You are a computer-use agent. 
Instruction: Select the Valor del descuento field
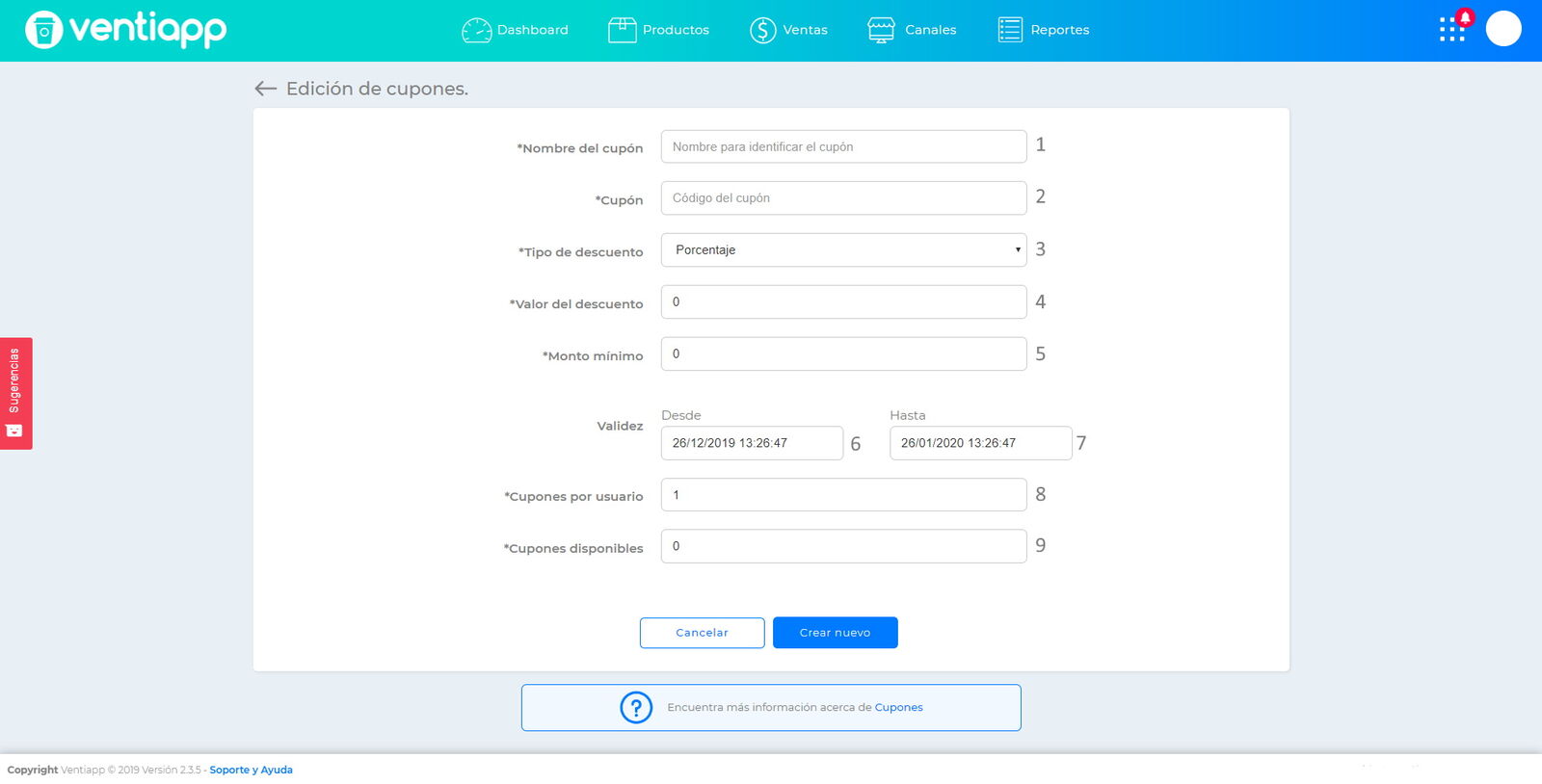(843, 302)
